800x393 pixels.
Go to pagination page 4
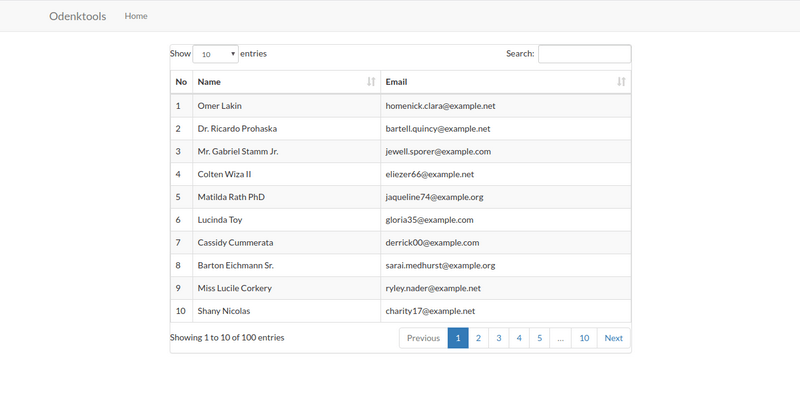coord(519,338)
